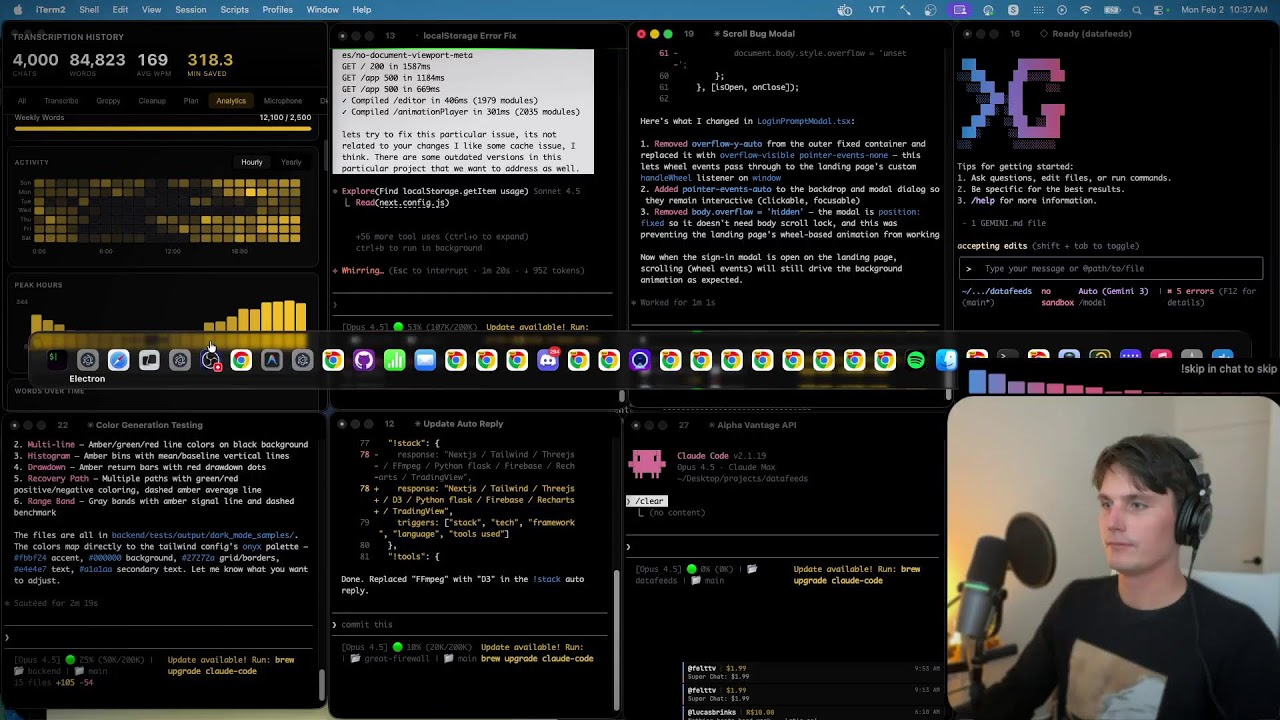
Task: Open Mail from the Dock
Action: [425, 360]
